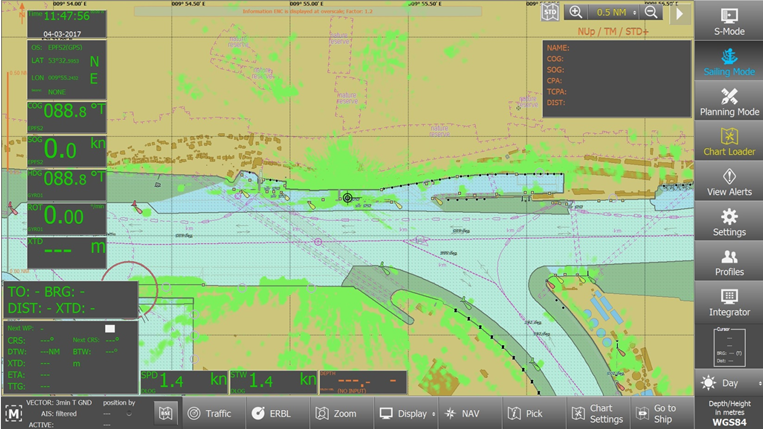Open the Profiles panel
The image size is (763, 429).
[x=728, y=262]
